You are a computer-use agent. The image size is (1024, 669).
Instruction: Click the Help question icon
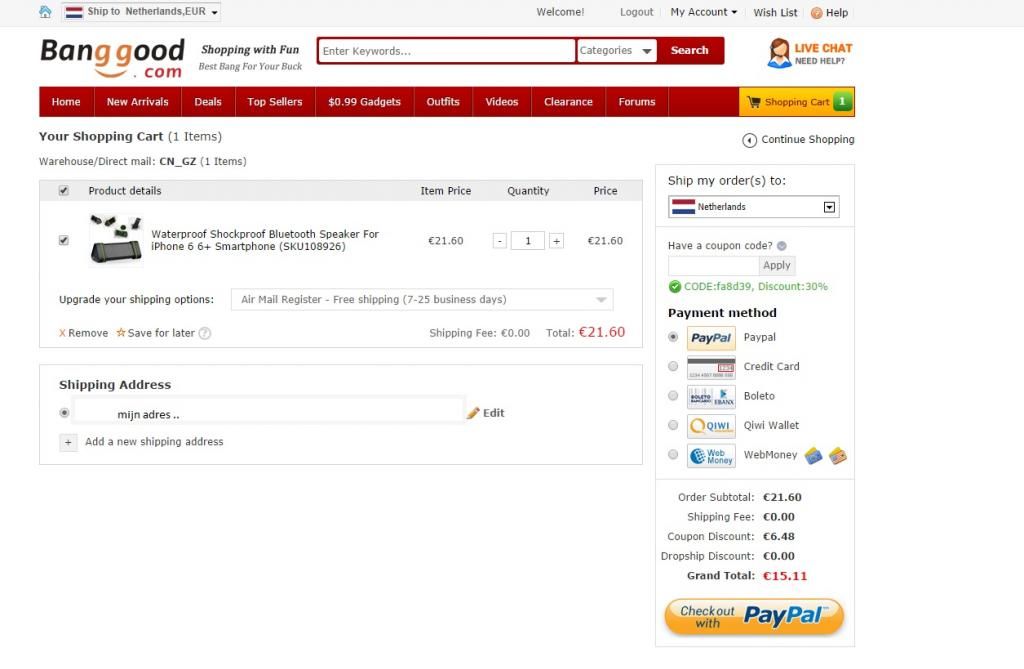coord(816,12)
